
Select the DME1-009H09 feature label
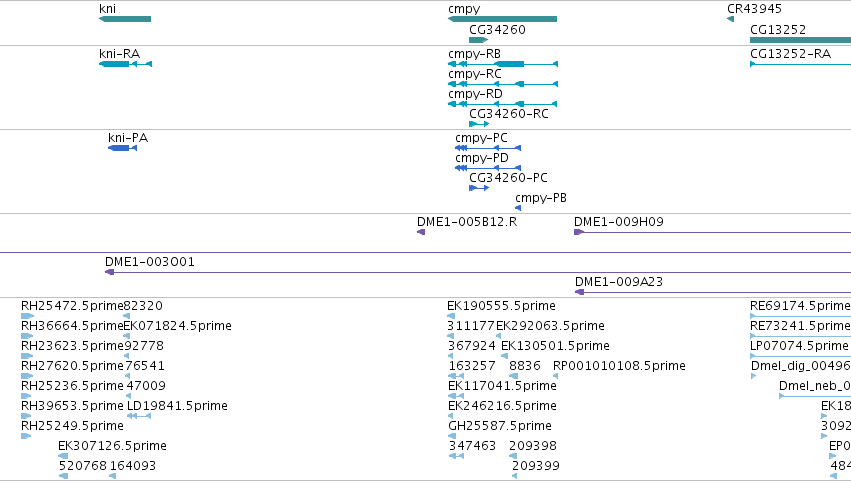pos(619,221)
